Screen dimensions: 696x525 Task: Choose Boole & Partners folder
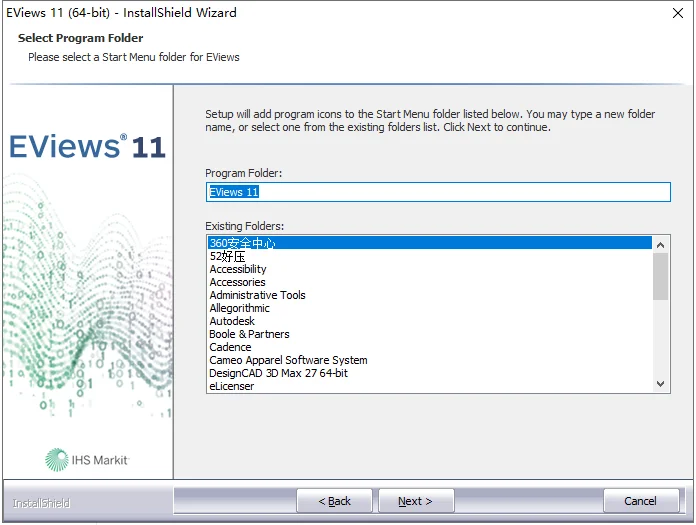(249, 334)
